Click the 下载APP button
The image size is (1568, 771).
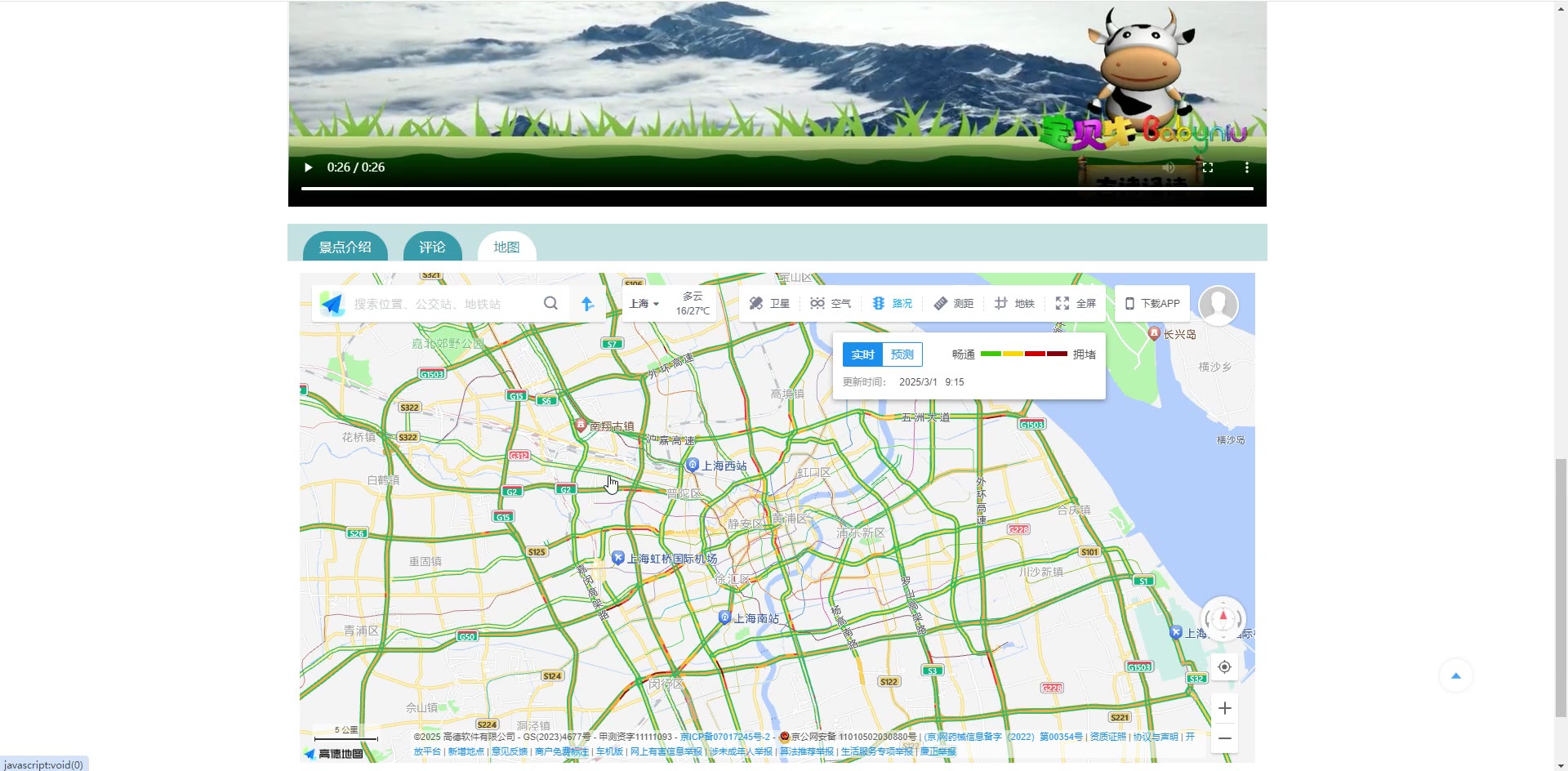click(1152, 304)
